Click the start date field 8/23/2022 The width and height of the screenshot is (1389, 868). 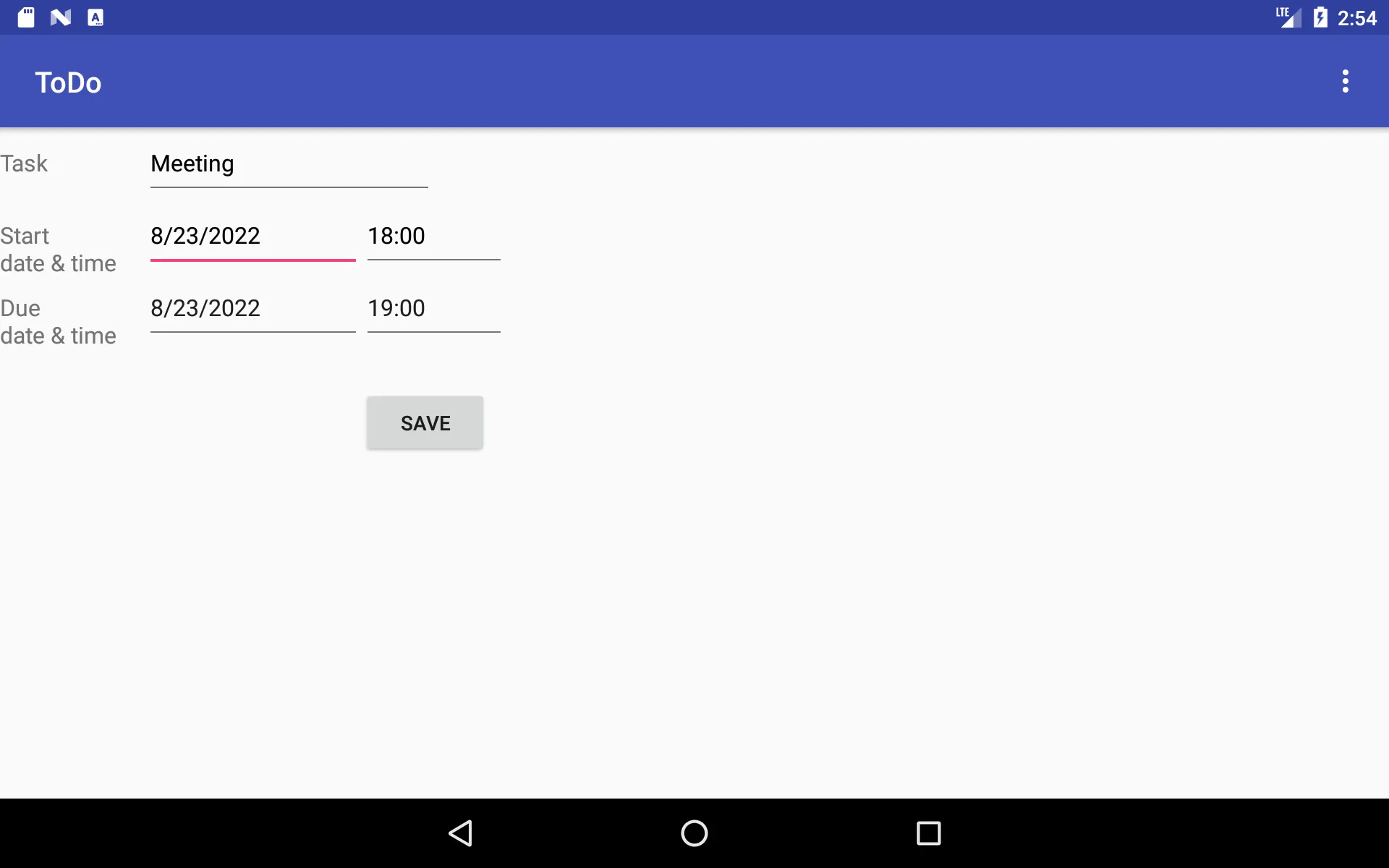[253, 236]
